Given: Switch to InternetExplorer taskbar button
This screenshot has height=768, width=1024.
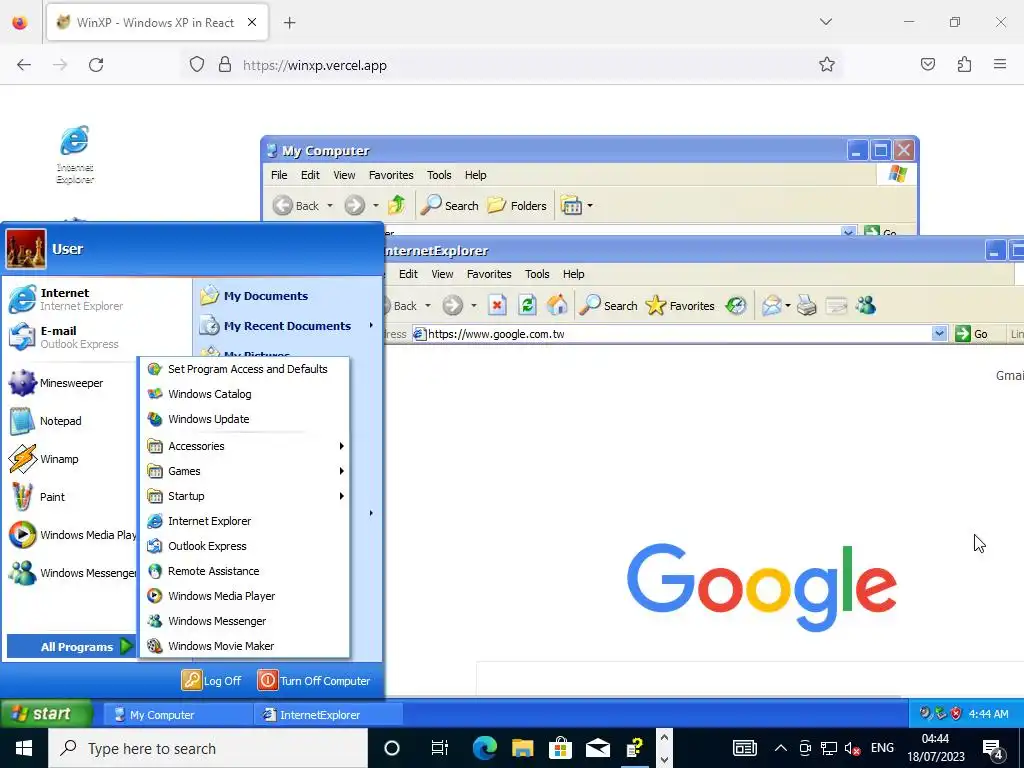Looking at the screenshot, I should 328,714.
